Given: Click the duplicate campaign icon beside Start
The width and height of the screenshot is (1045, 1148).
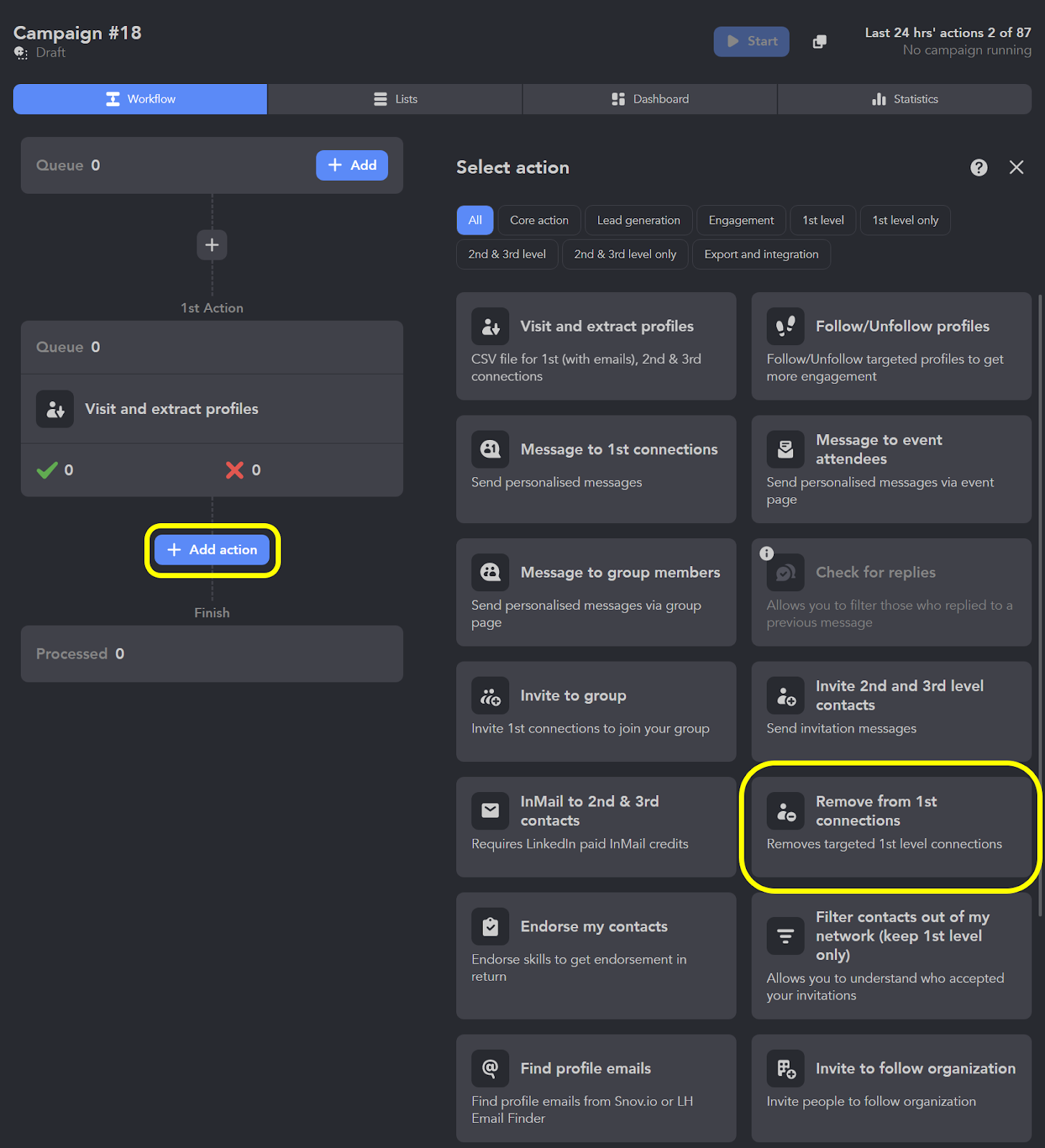Looking at the screenshot, I should click(x=819, y=42).
